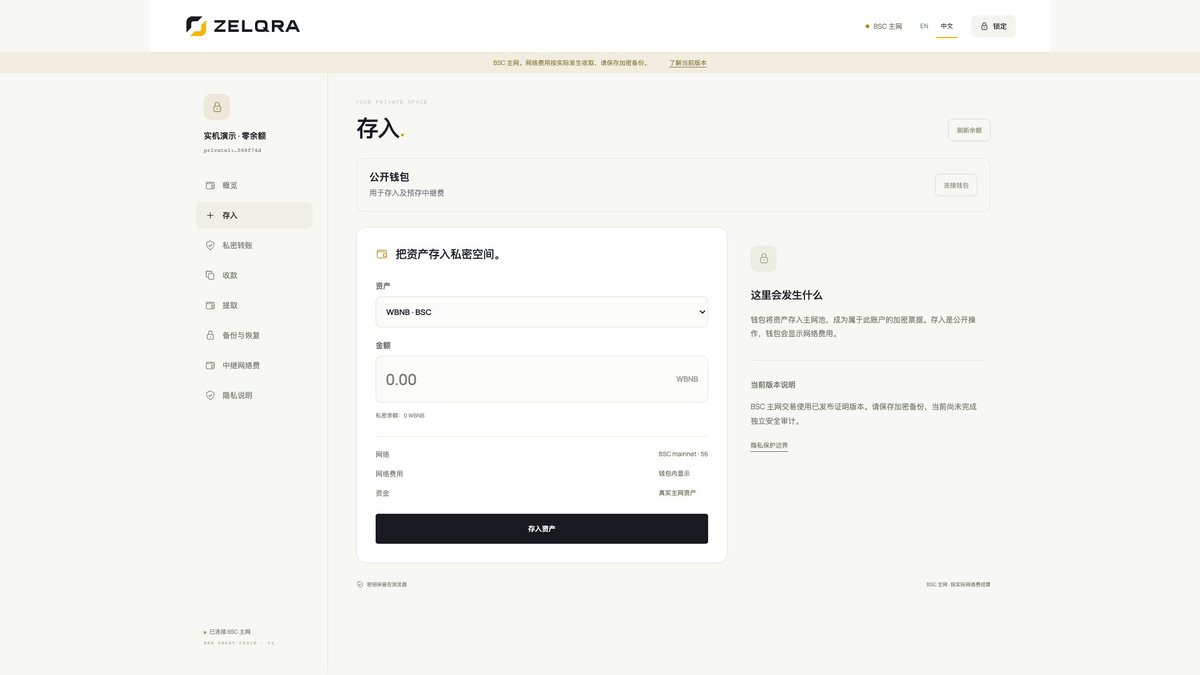Image resolution: width=1200 pixels, height=675 pixels.
Task: Go to the 存入 sidebar item
Action: (x=254, y=215)
